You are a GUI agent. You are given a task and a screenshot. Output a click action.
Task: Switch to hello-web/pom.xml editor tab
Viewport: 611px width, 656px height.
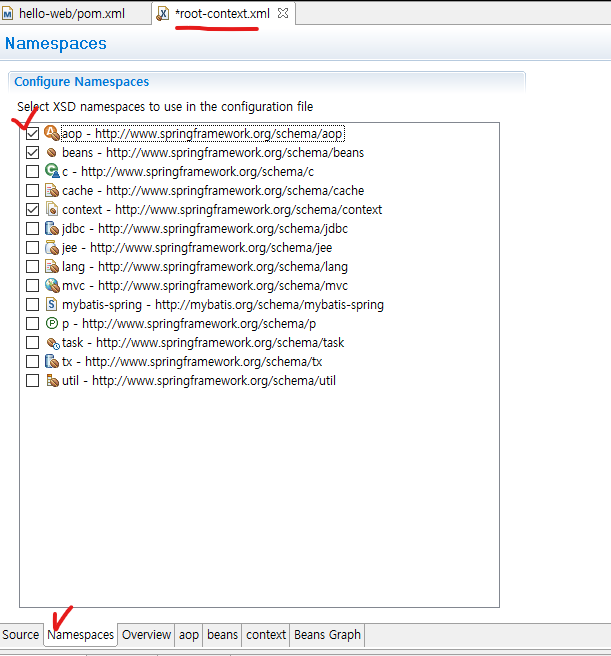coord(71,13)
